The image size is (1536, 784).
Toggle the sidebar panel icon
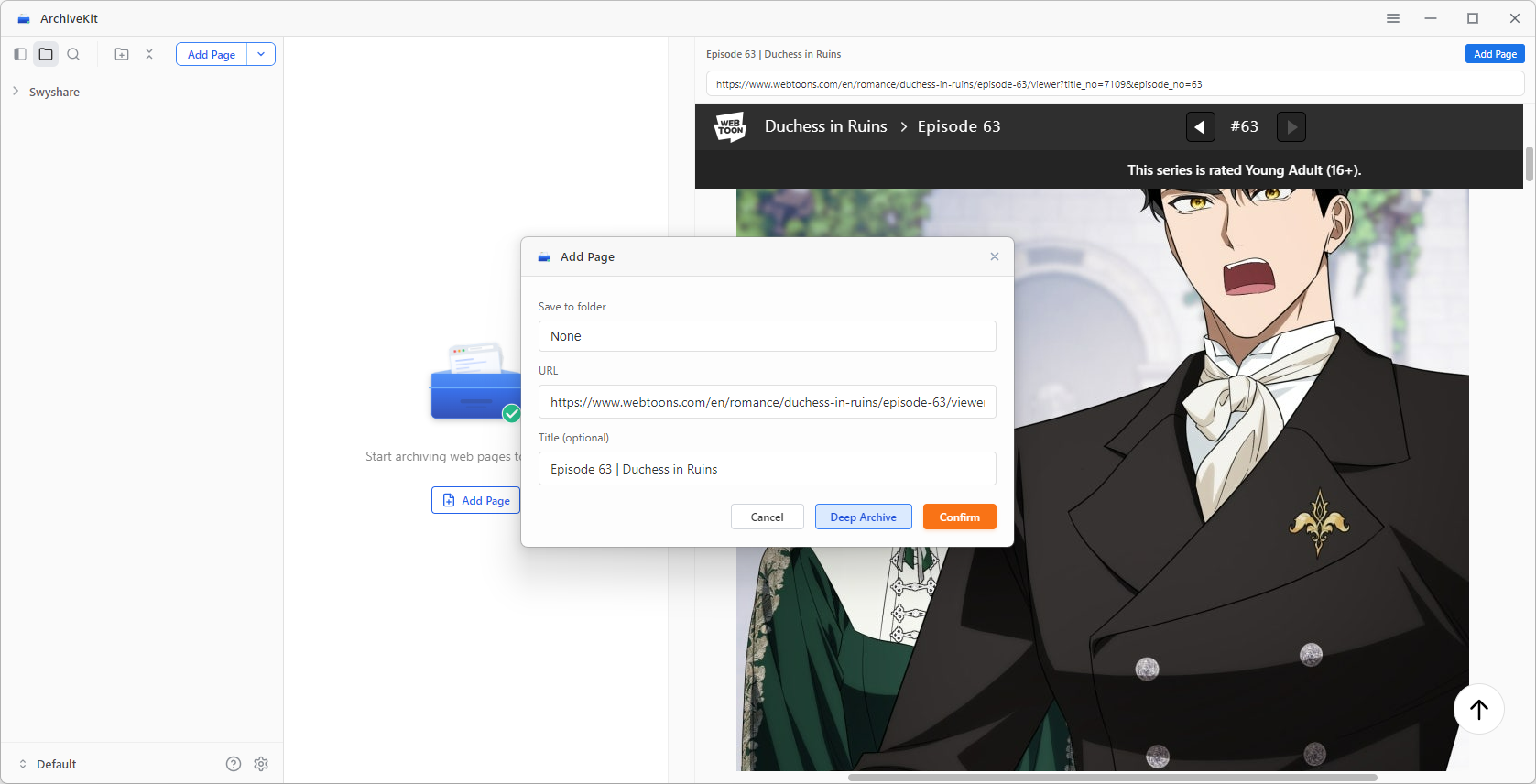pyautogui.click(x=20, y=54)
